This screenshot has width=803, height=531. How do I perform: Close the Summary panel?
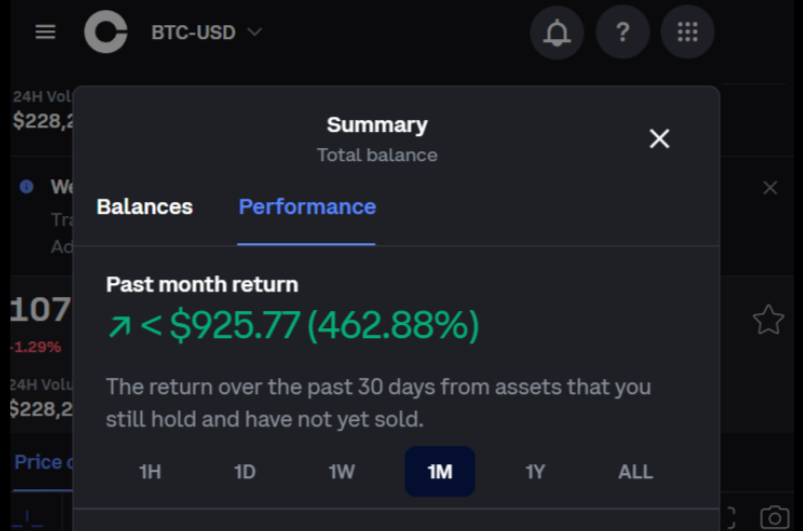pos(659,138)
